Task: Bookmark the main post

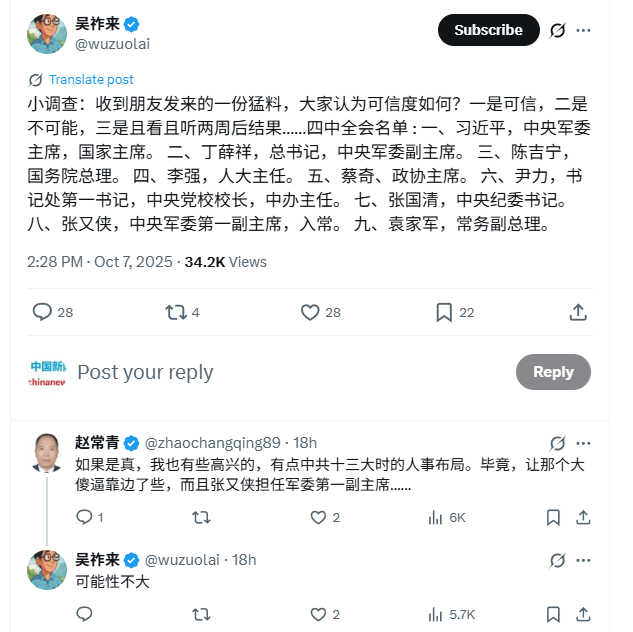Action: point(444,313)
